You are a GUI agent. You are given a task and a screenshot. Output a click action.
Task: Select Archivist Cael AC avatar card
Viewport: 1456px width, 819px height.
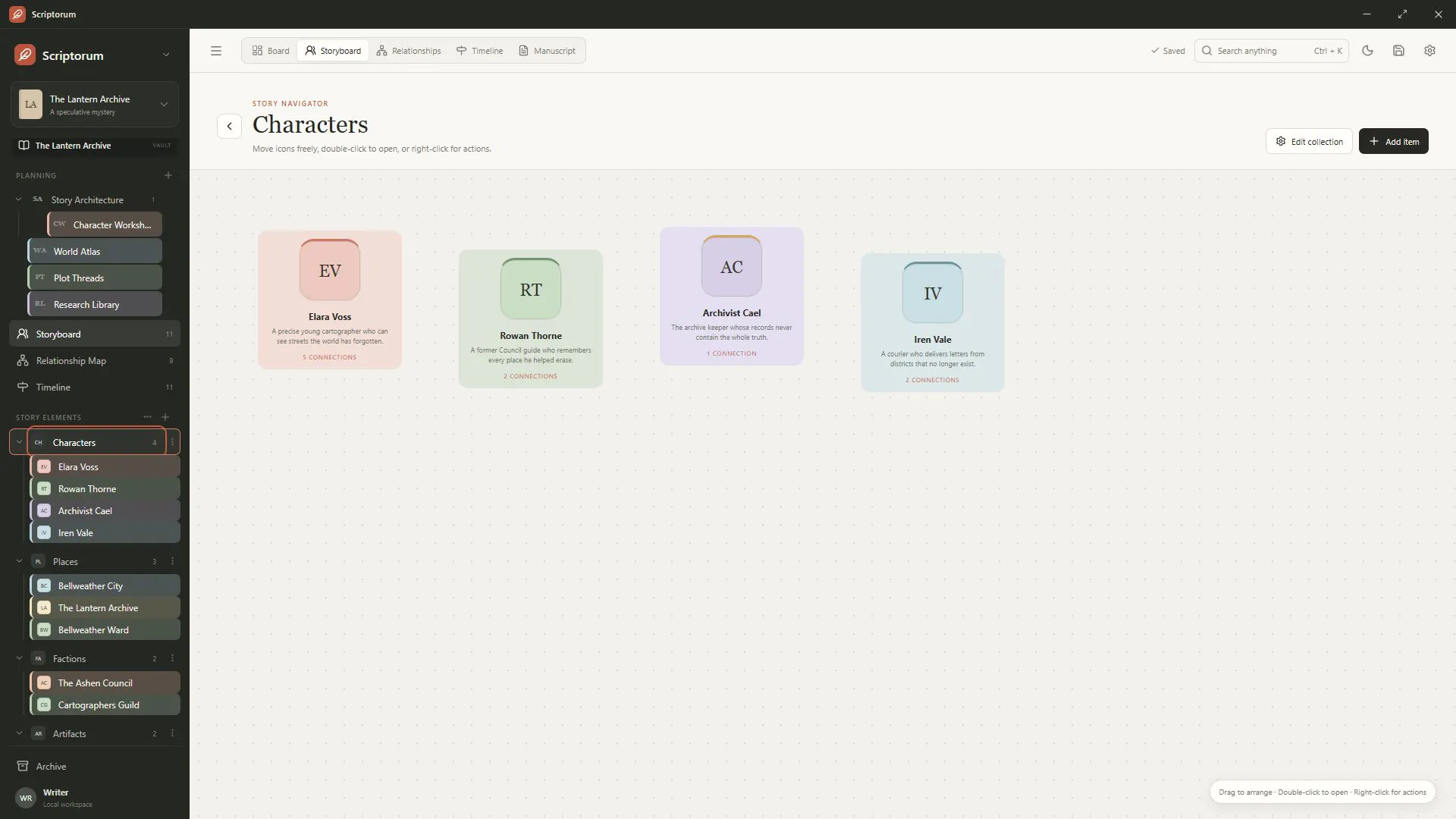[x=732, y=266]
